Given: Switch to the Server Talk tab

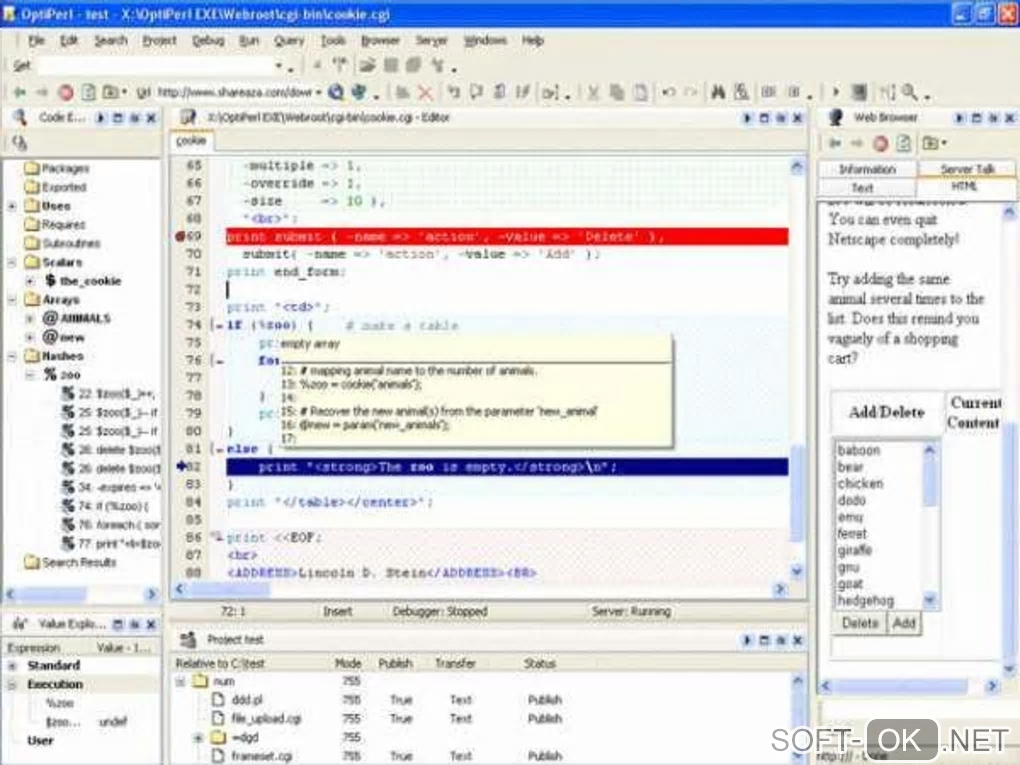Looking at the screenshot, I should coord(967,169).
